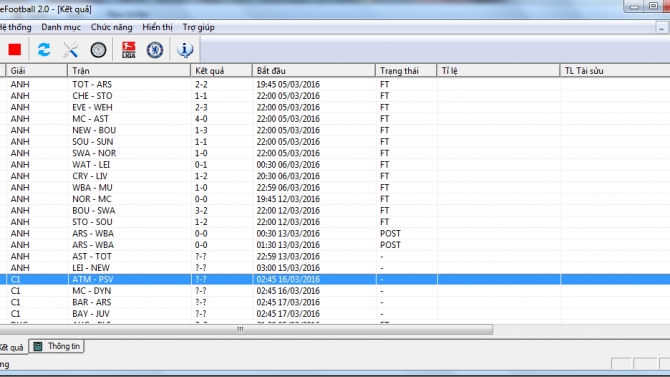Click the FT status of TOT - ARS
670x377 pixels.
(x=385, y=84)
